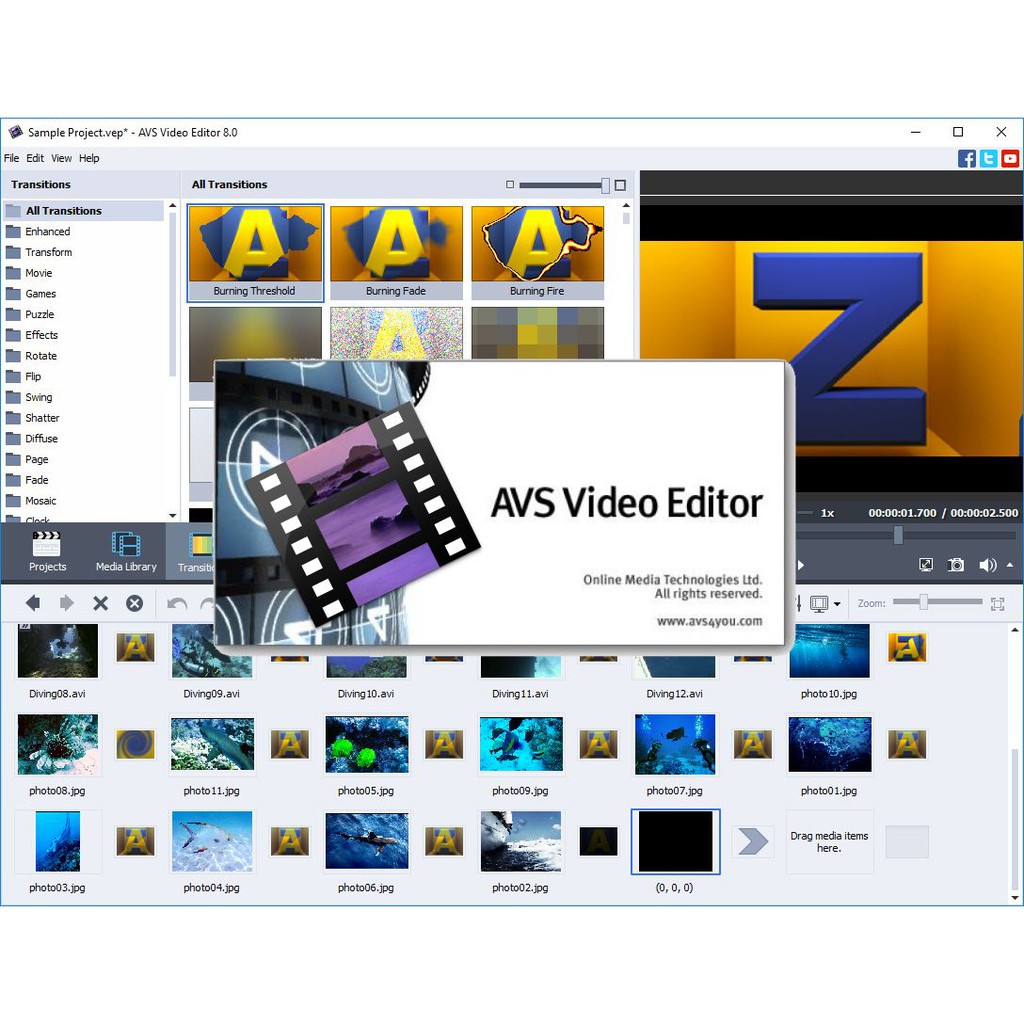The width and height of the screenshot is (1024, 1024).
Task: Take a snapshot with the camera icon
Action: (x=956, y=565)
